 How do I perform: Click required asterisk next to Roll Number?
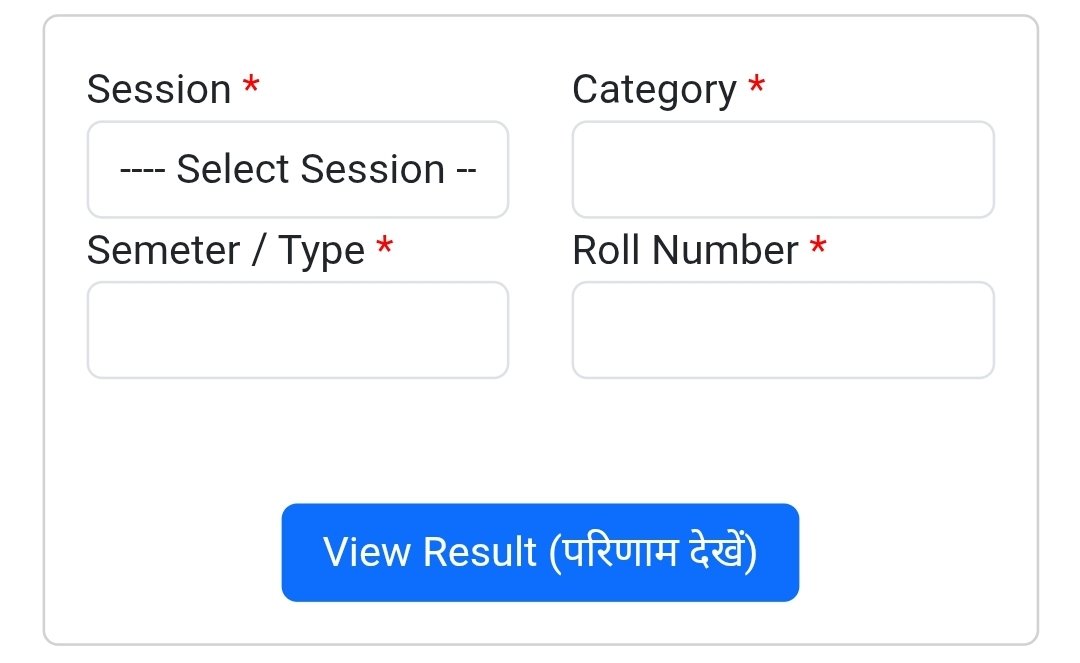[818, 247]
